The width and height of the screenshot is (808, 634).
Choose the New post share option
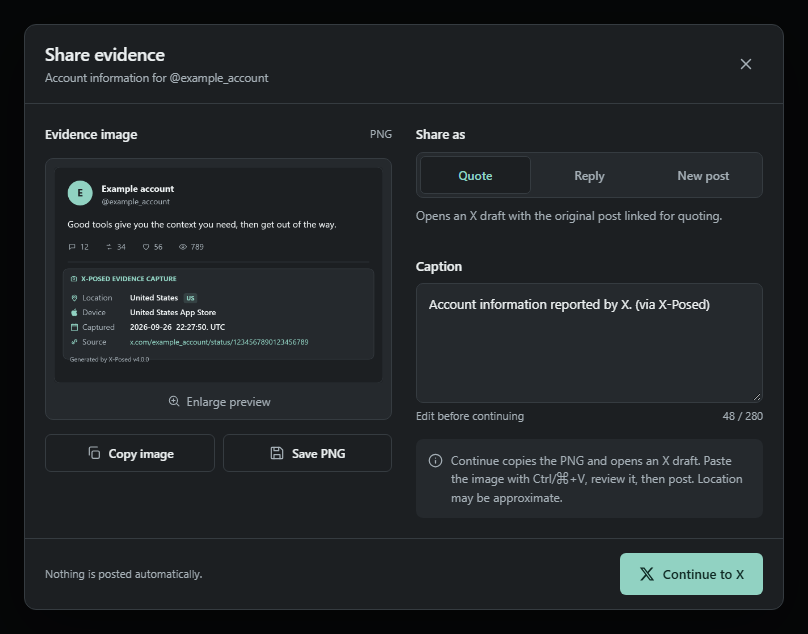(x=703, y=176)
